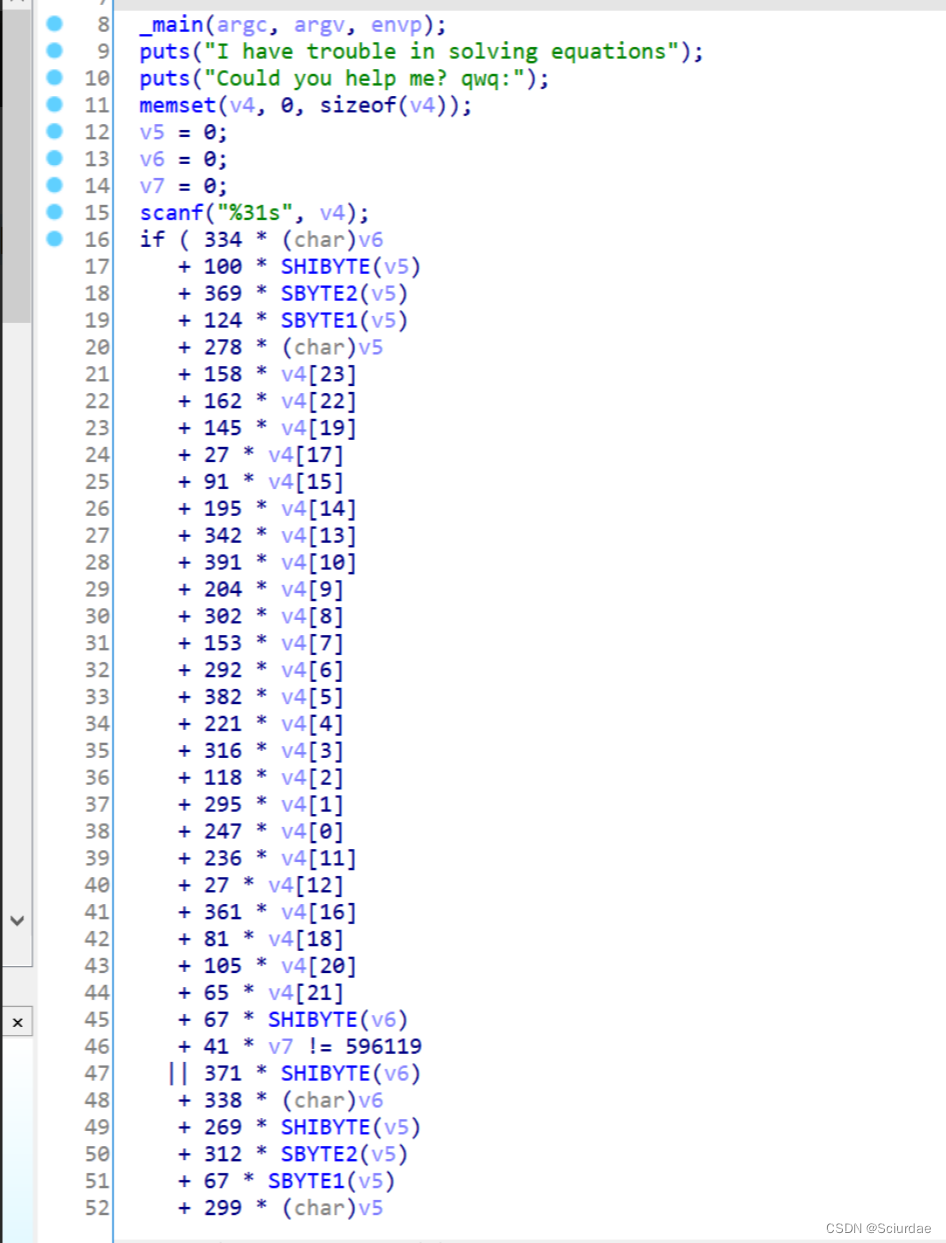
Task: Click the breakpoint marker on line 15
Action: pos(55,213)
